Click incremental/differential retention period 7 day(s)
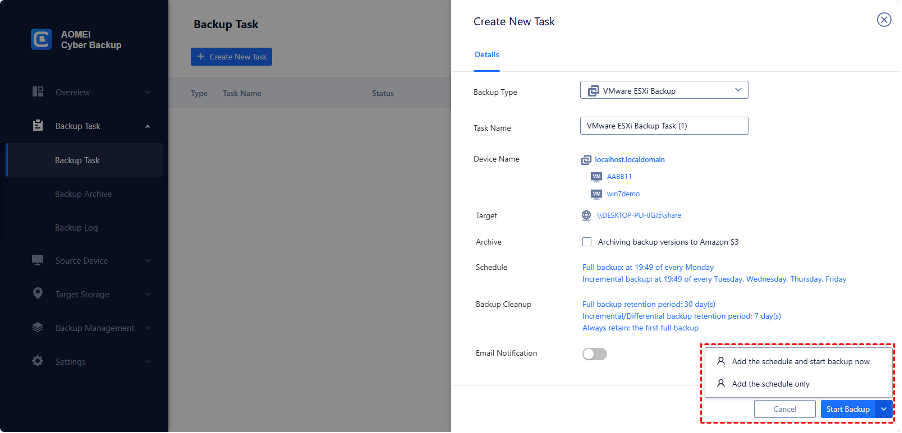The image size is (902, 433). tap(682, 316)
